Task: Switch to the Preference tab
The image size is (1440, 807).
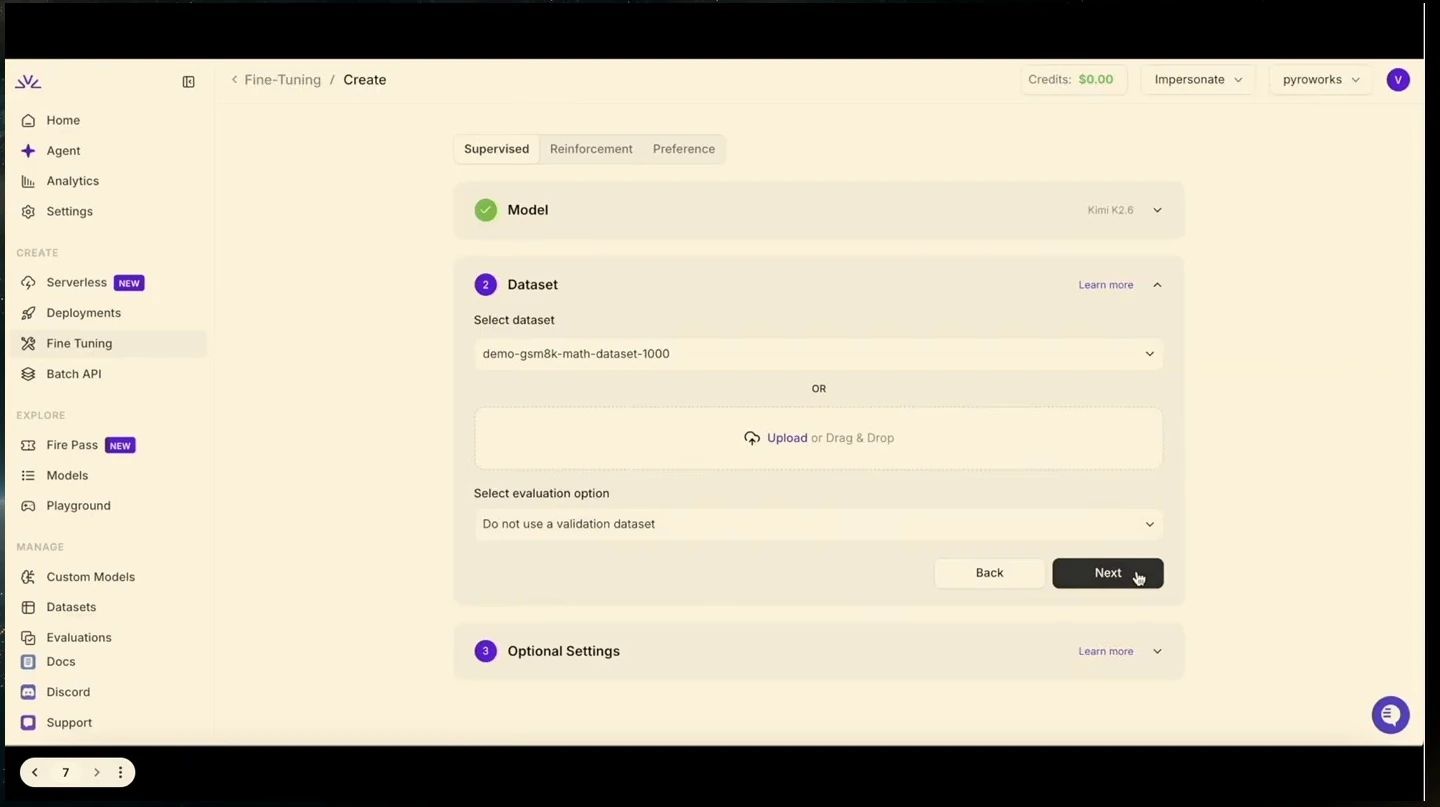Action: tap(684, 149)
